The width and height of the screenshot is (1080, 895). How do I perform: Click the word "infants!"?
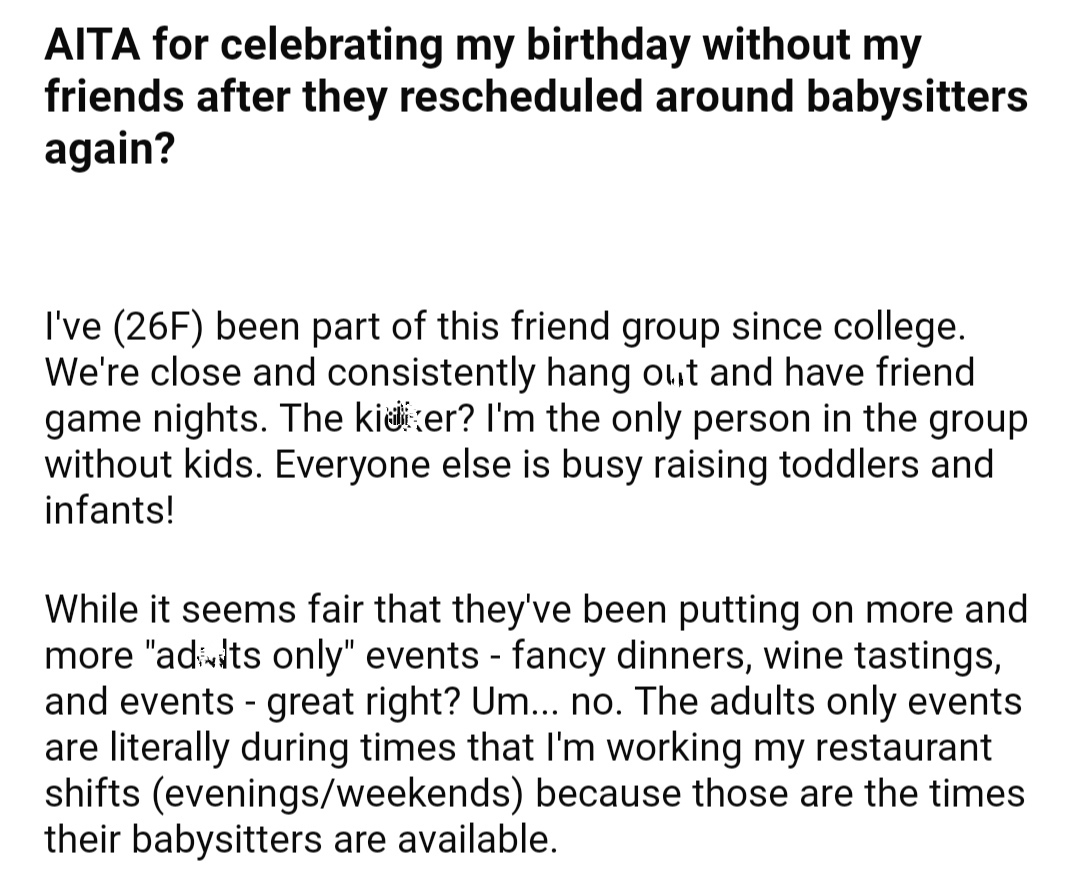pos(110,511)
